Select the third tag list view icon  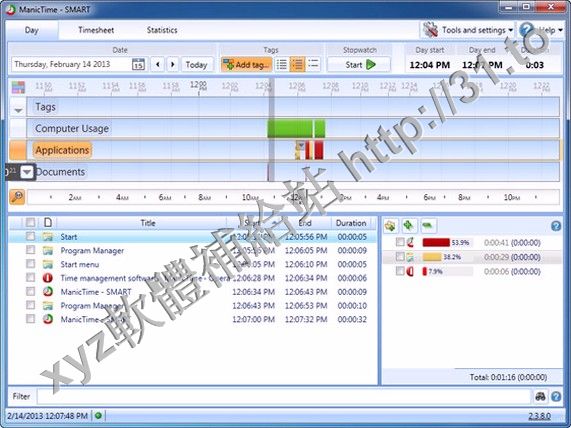pos(313,65)
